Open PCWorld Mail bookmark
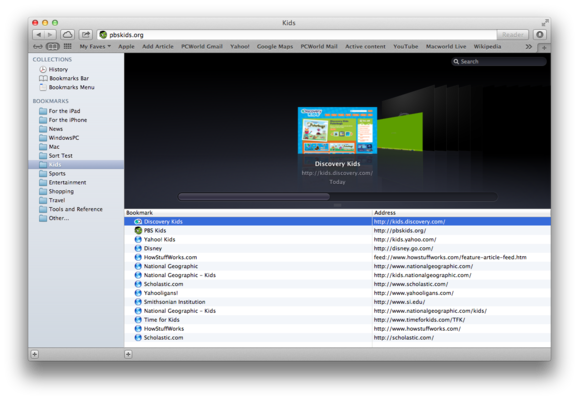 319,47
